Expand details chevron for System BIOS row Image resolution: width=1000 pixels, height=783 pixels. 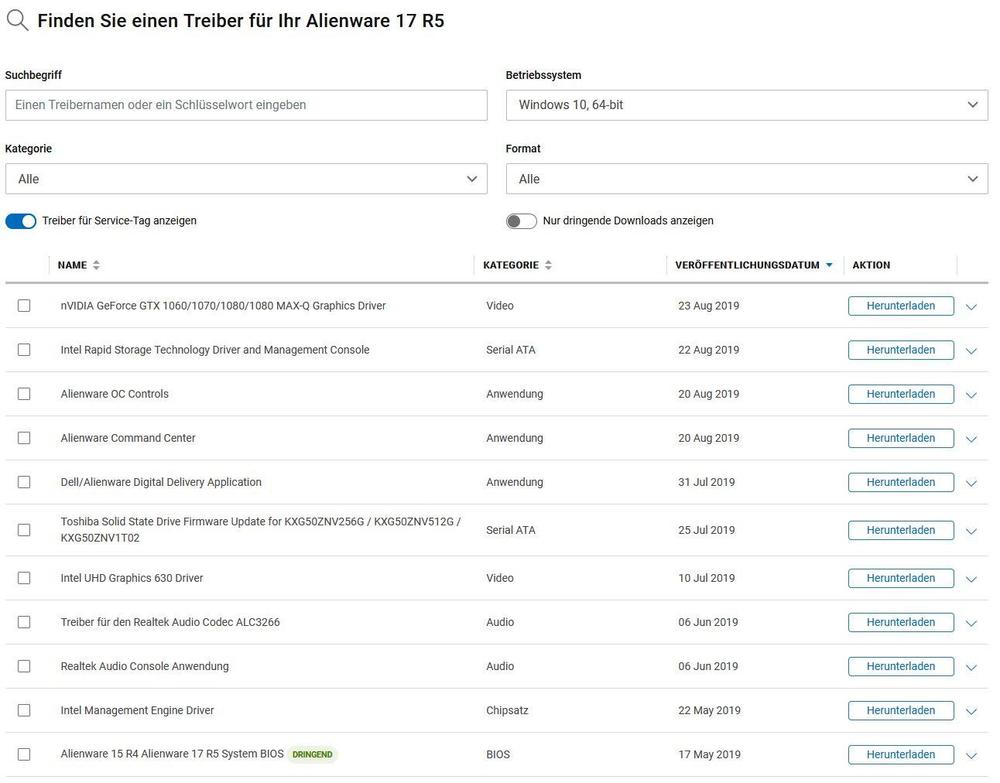(971, 755)
